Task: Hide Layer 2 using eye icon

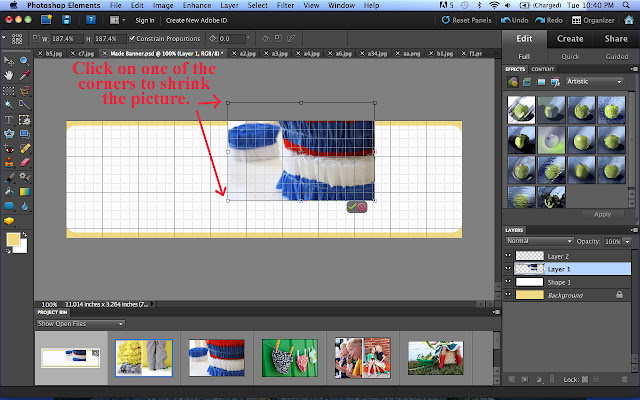Action: pyautogui.click(x=509, y=256)
